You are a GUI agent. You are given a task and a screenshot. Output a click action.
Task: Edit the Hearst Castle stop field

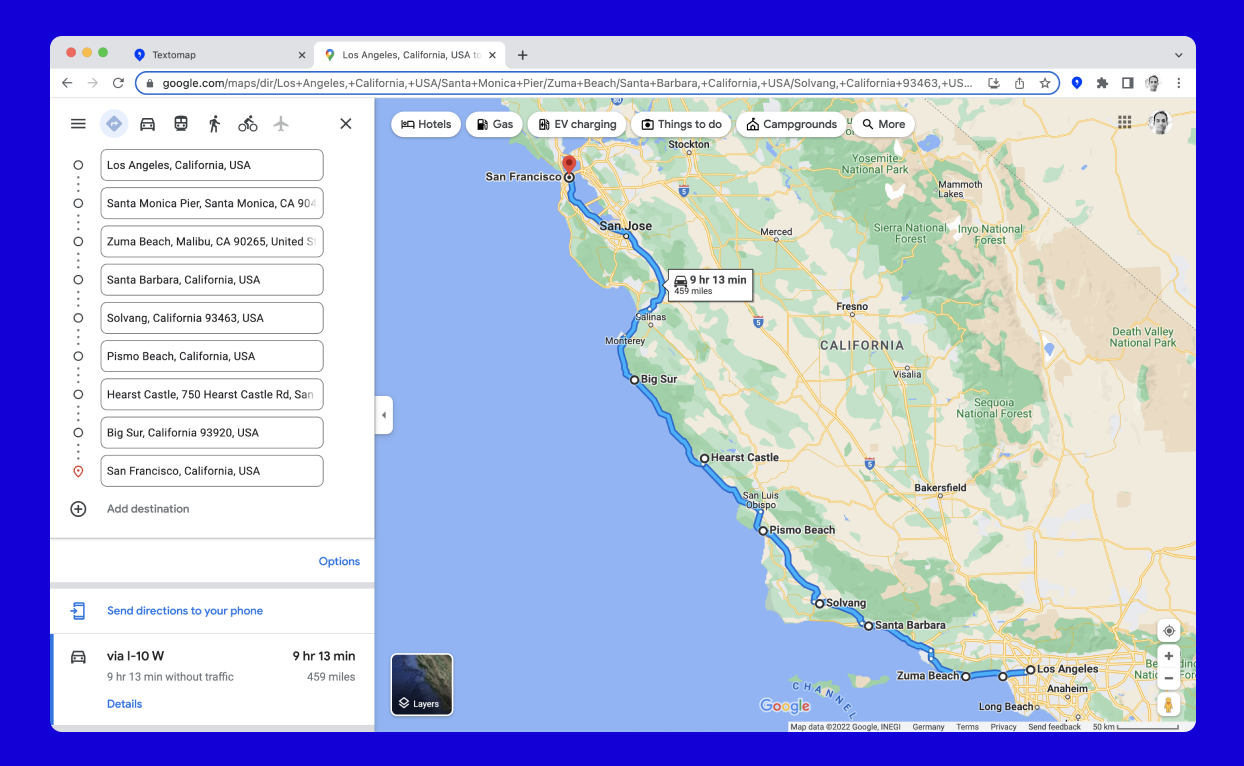point(212,394)
